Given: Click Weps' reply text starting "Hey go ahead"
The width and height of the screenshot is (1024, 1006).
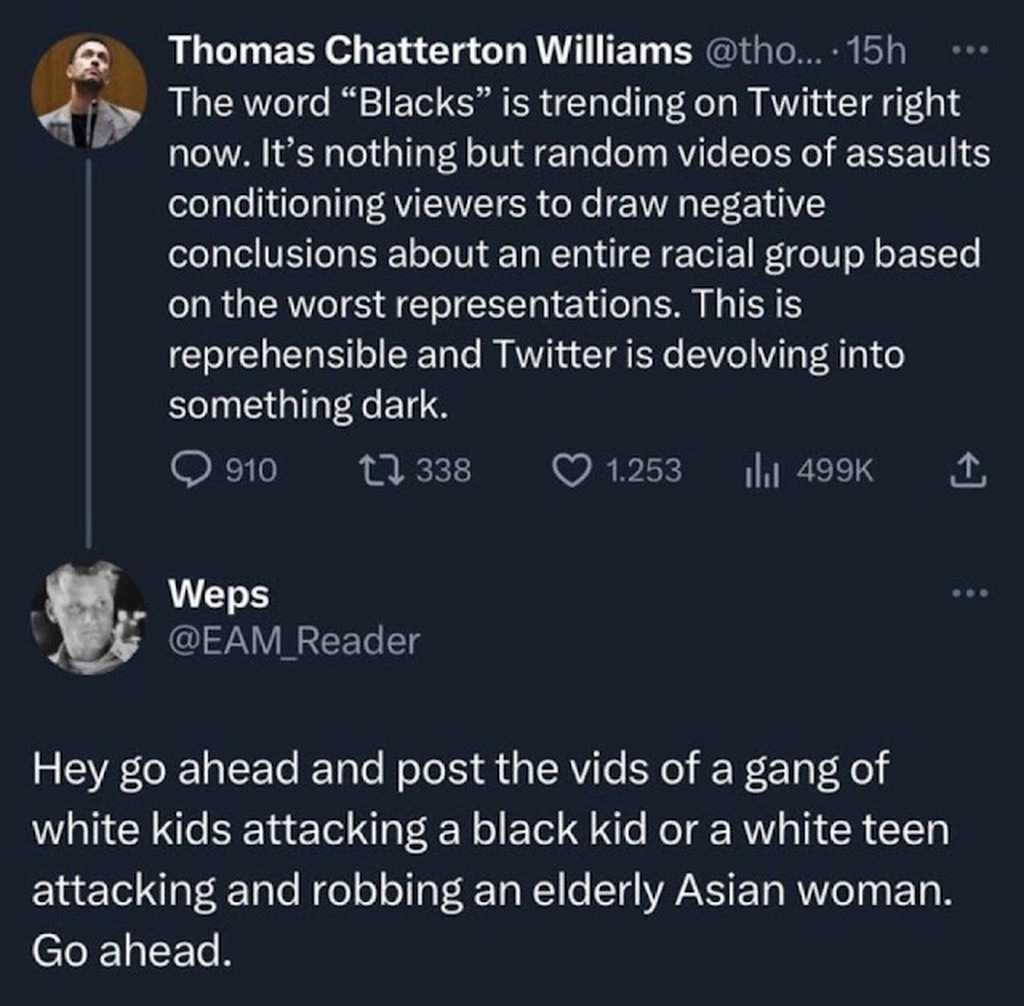Looking at the screenshot, I should (490, 860).
